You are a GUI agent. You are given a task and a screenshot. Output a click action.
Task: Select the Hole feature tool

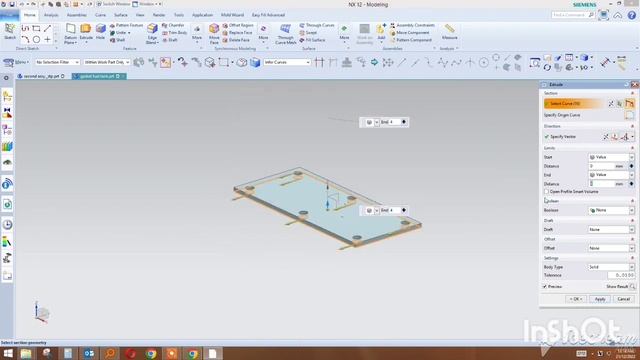(x=100, y=32)
